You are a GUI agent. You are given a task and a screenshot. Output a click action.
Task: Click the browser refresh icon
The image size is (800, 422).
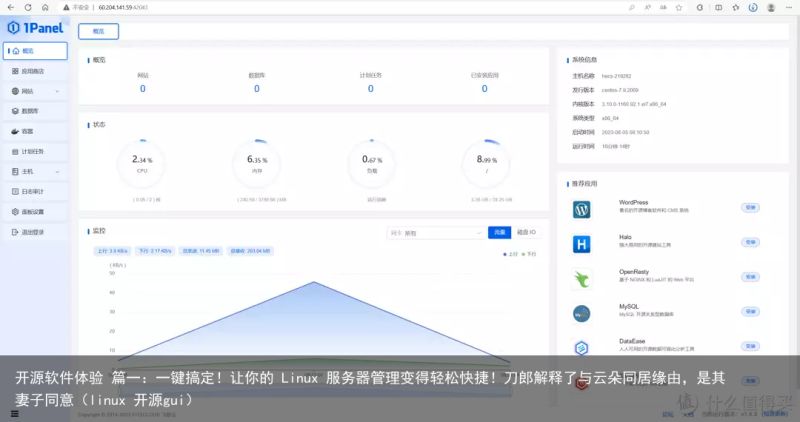pos(28,8)
